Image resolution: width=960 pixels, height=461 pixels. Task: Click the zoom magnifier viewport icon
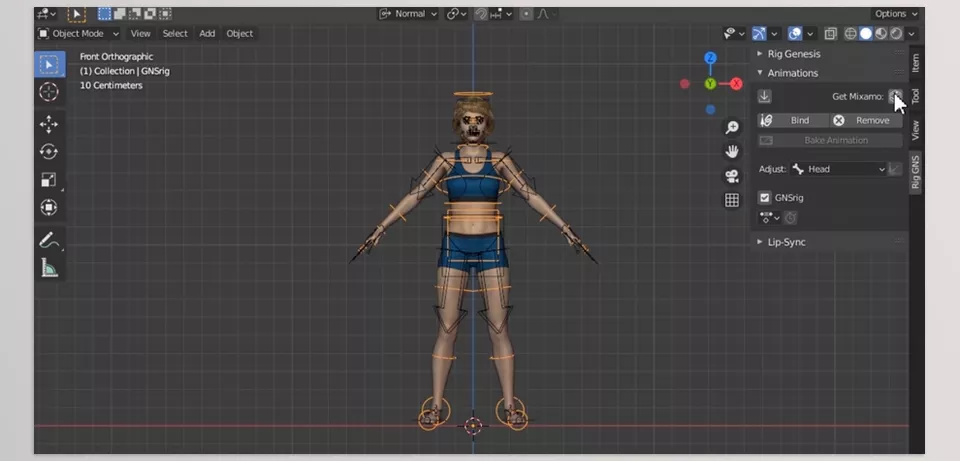point(732,128)
